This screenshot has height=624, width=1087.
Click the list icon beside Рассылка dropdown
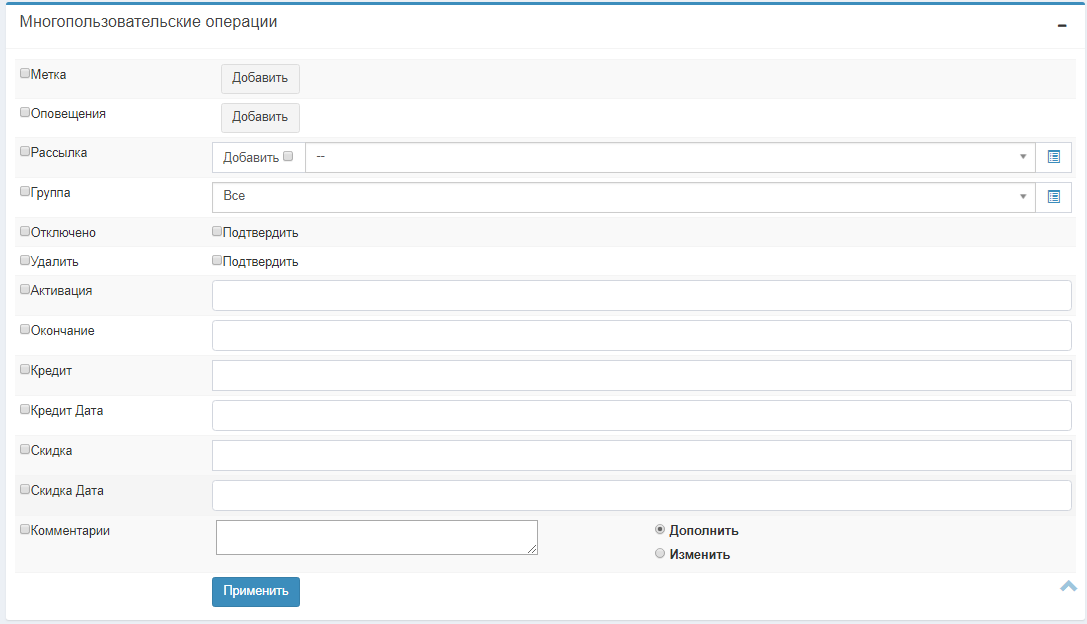(x=1053, y=157)
